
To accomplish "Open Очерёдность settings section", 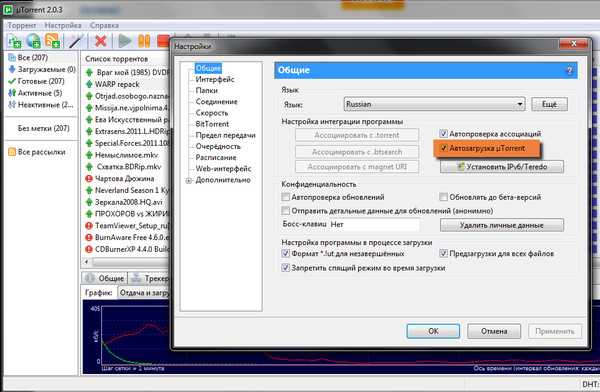I will 218,146.
